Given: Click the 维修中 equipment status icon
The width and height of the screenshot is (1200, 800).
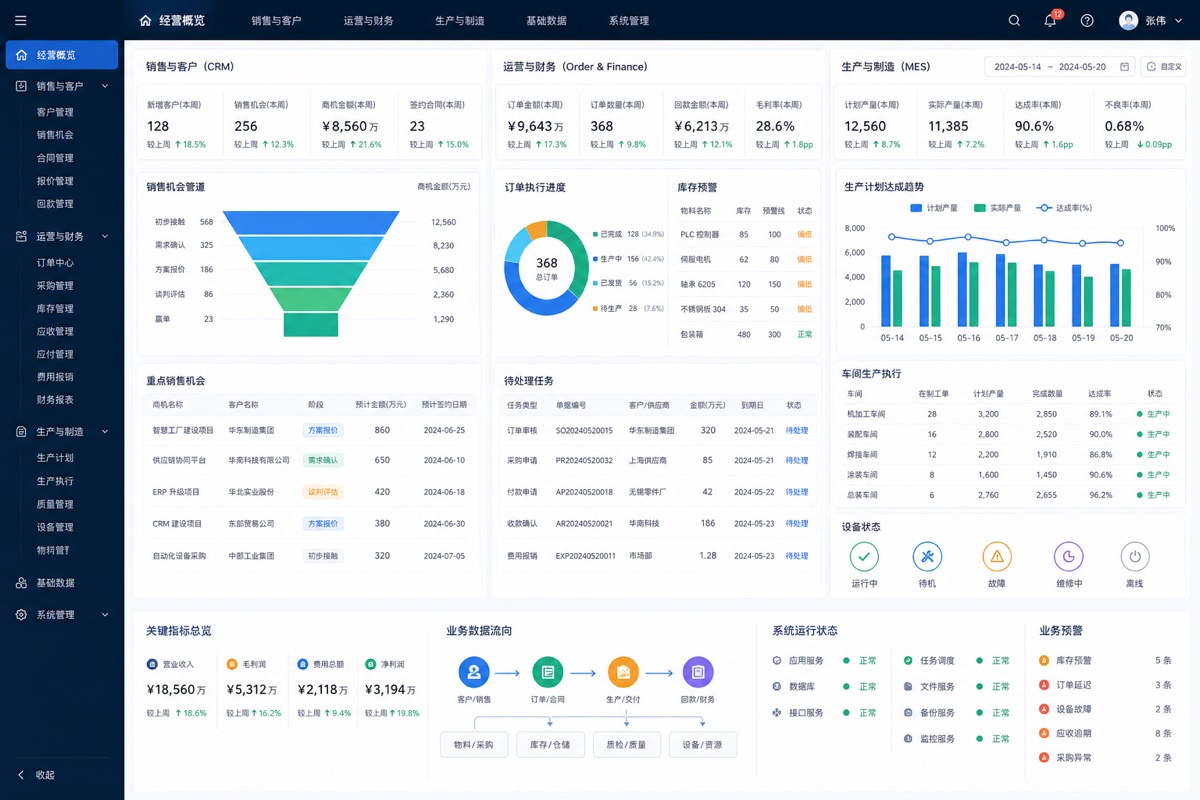Looking at the screenshot, I should pos(1068,557).
